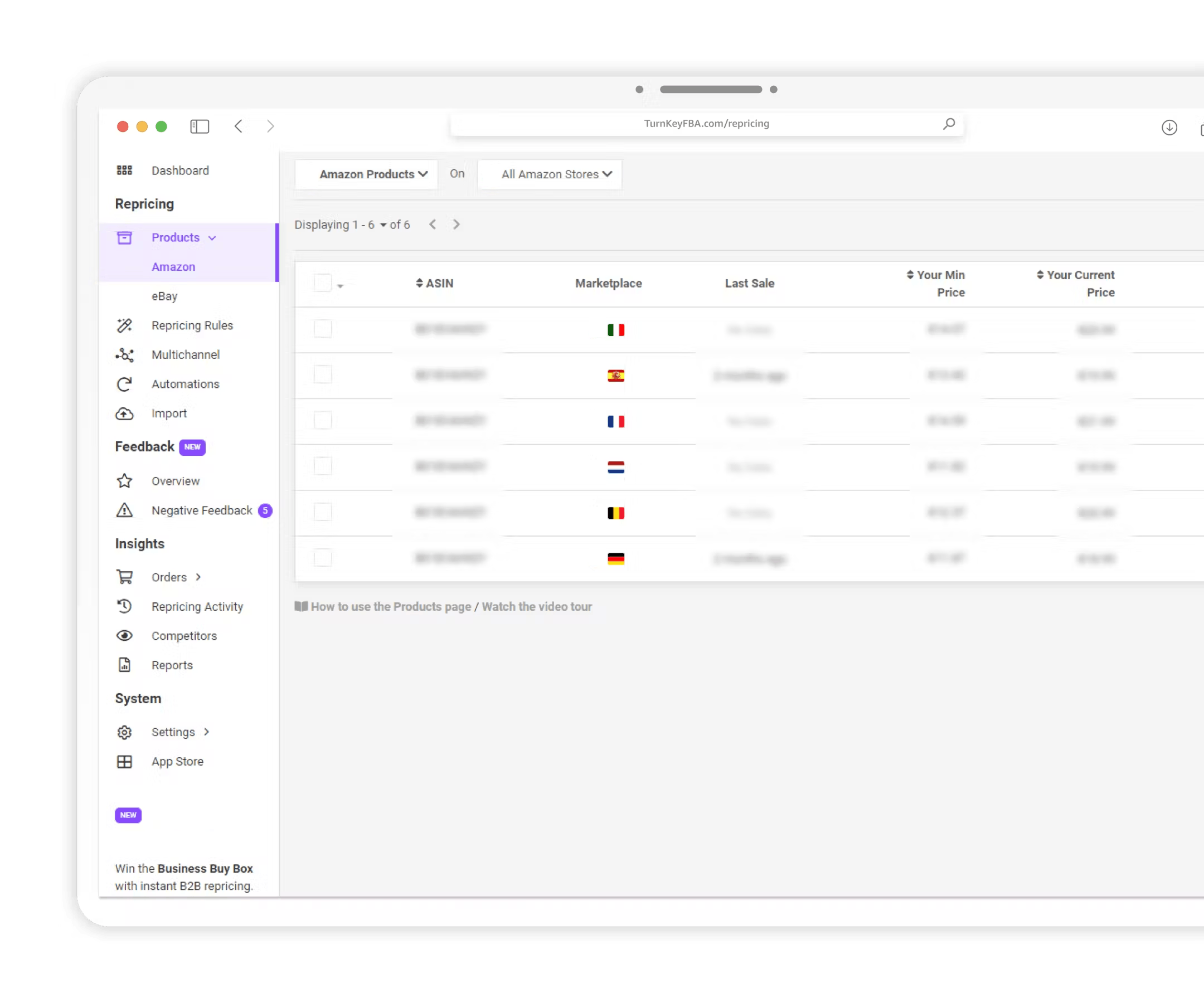Click the browser downloads icon

point(1169,127)
